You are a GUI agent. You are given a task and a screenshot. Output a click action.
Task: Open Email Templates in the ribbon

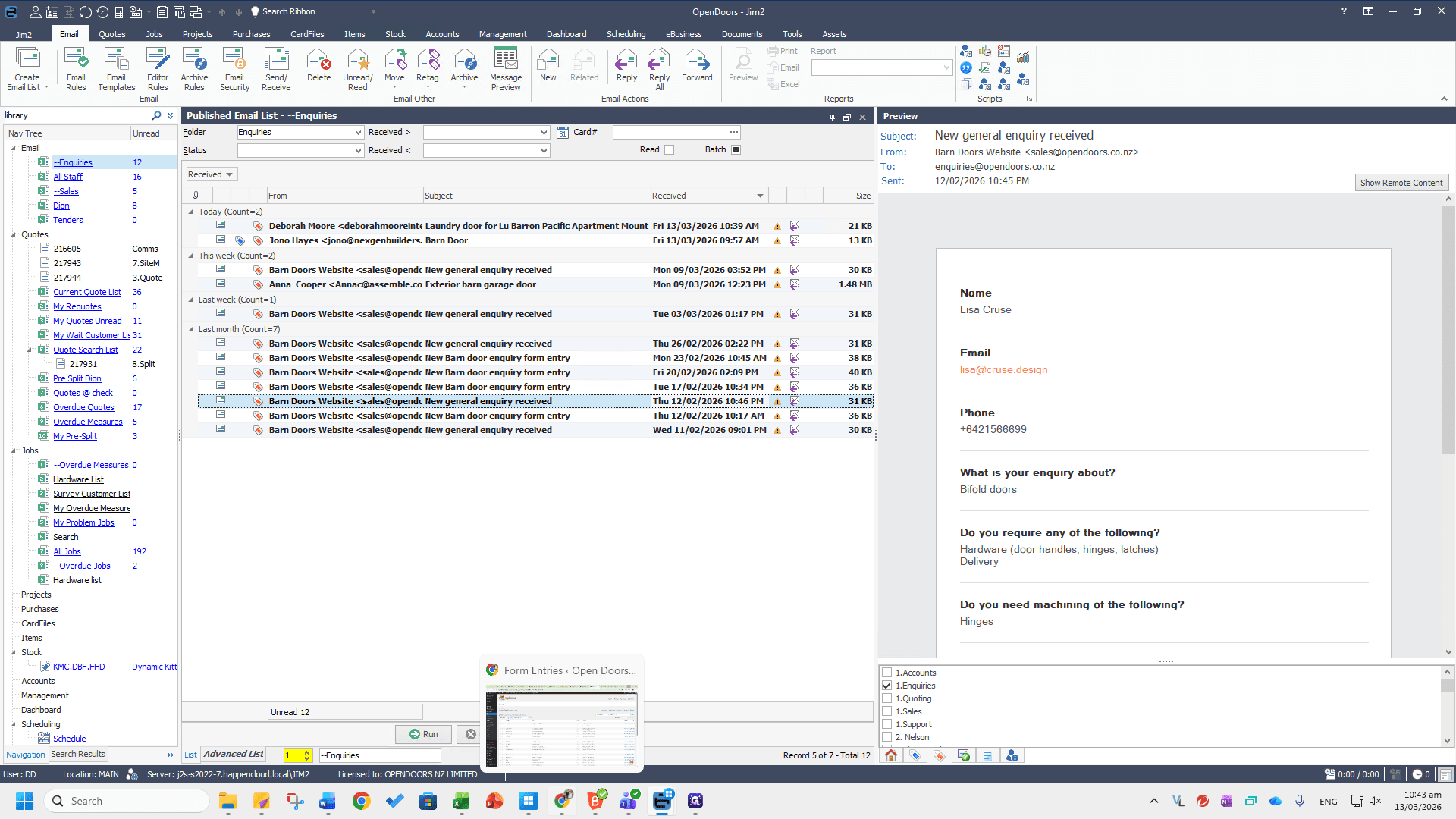116,68
